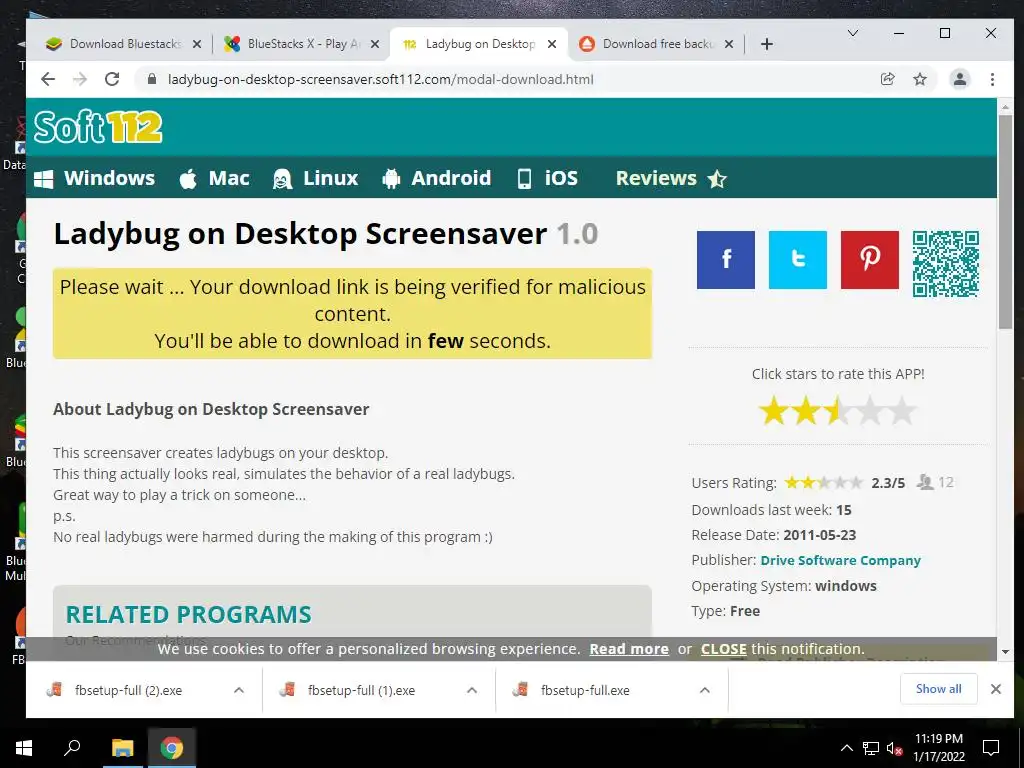Open Chrome three-dot menu

point(992,79)
